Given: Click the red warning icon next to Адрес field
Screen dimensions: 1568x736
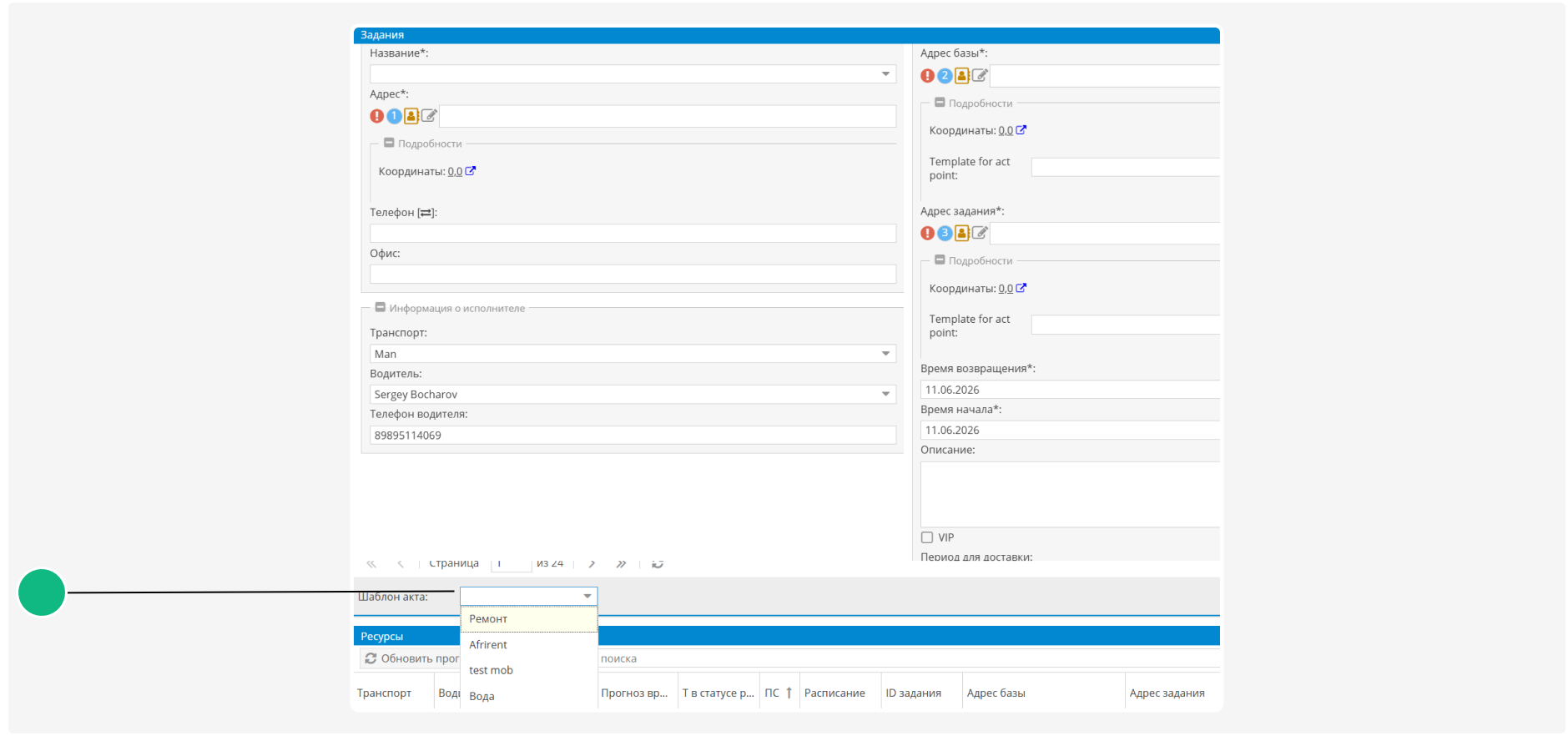Looking at the screenshot, I should (376, 116).
